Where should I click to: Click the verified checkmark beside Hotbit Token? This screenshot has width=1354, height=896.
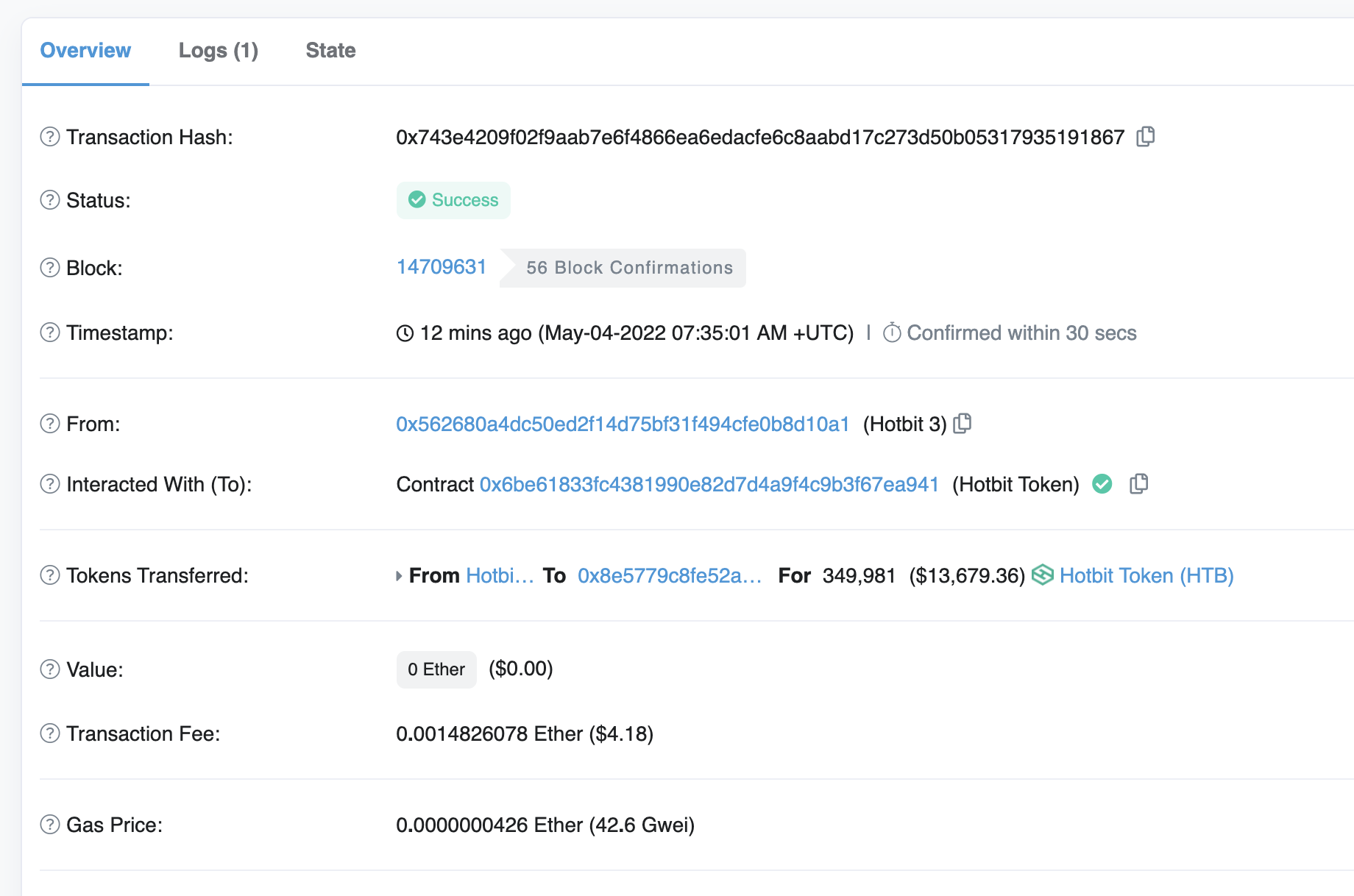point(1102,484)
